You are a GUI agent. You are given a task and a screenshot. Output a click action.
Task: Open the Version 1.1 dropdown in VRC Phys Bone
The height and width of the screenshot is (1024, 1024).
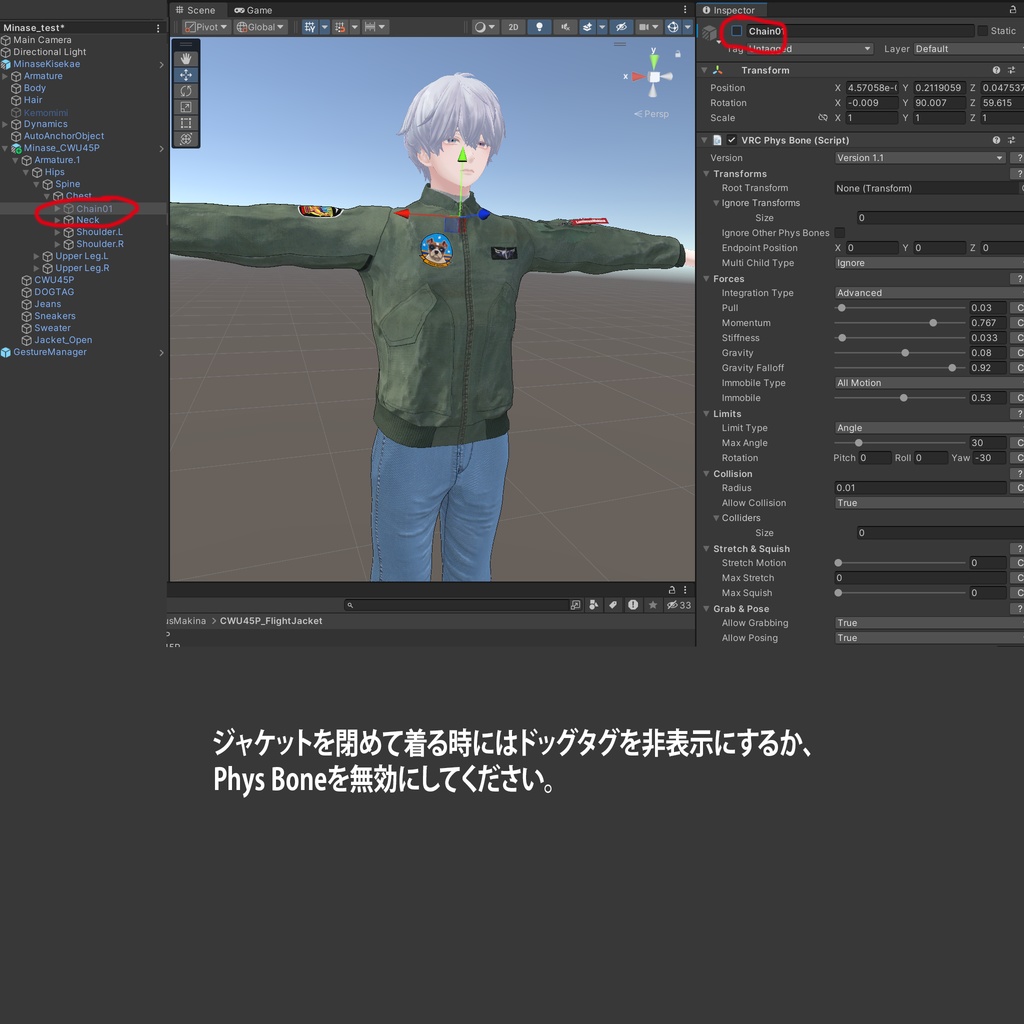[920, 157]
